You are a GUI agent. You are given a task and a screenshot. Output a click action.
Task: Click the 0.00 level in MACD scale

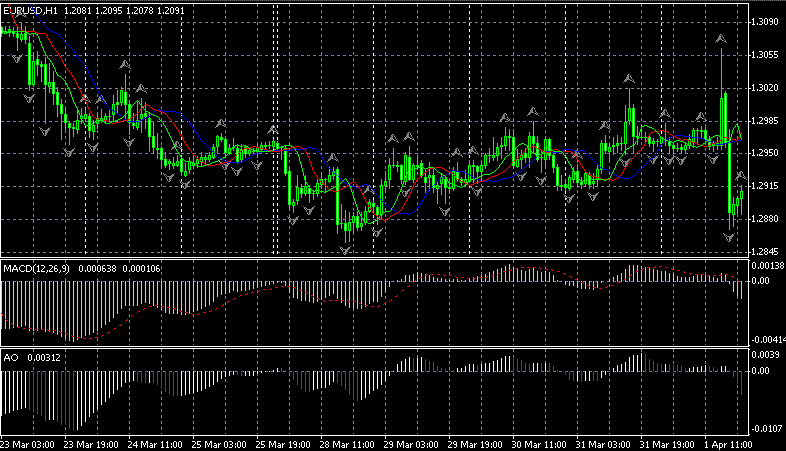coord(760,281)
